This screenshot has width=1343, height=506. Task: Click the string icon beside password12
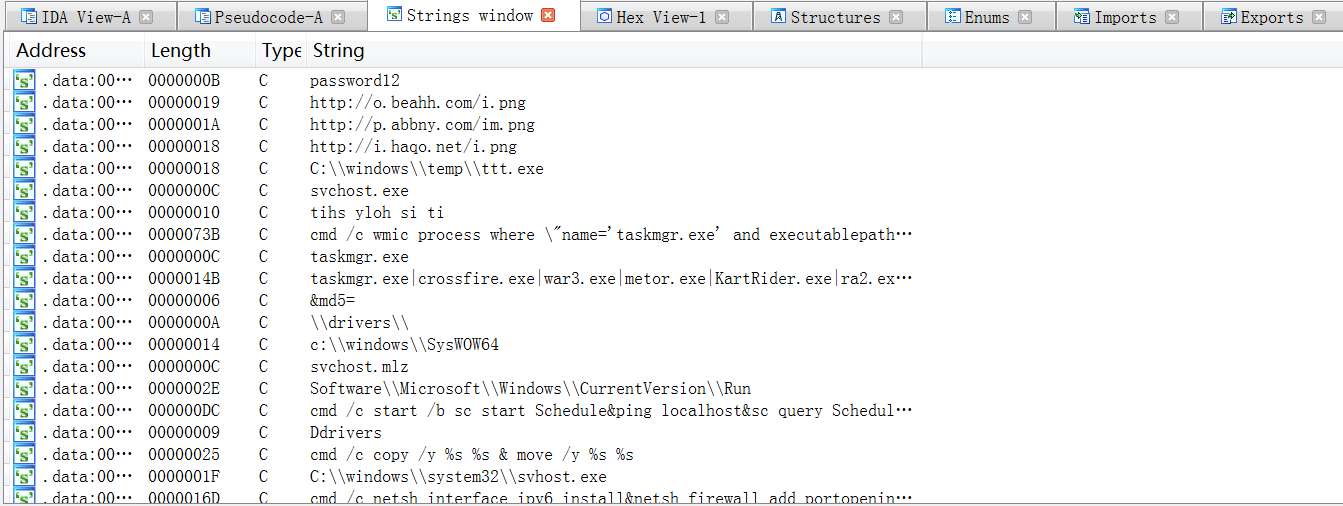click(x=24, y=81)
